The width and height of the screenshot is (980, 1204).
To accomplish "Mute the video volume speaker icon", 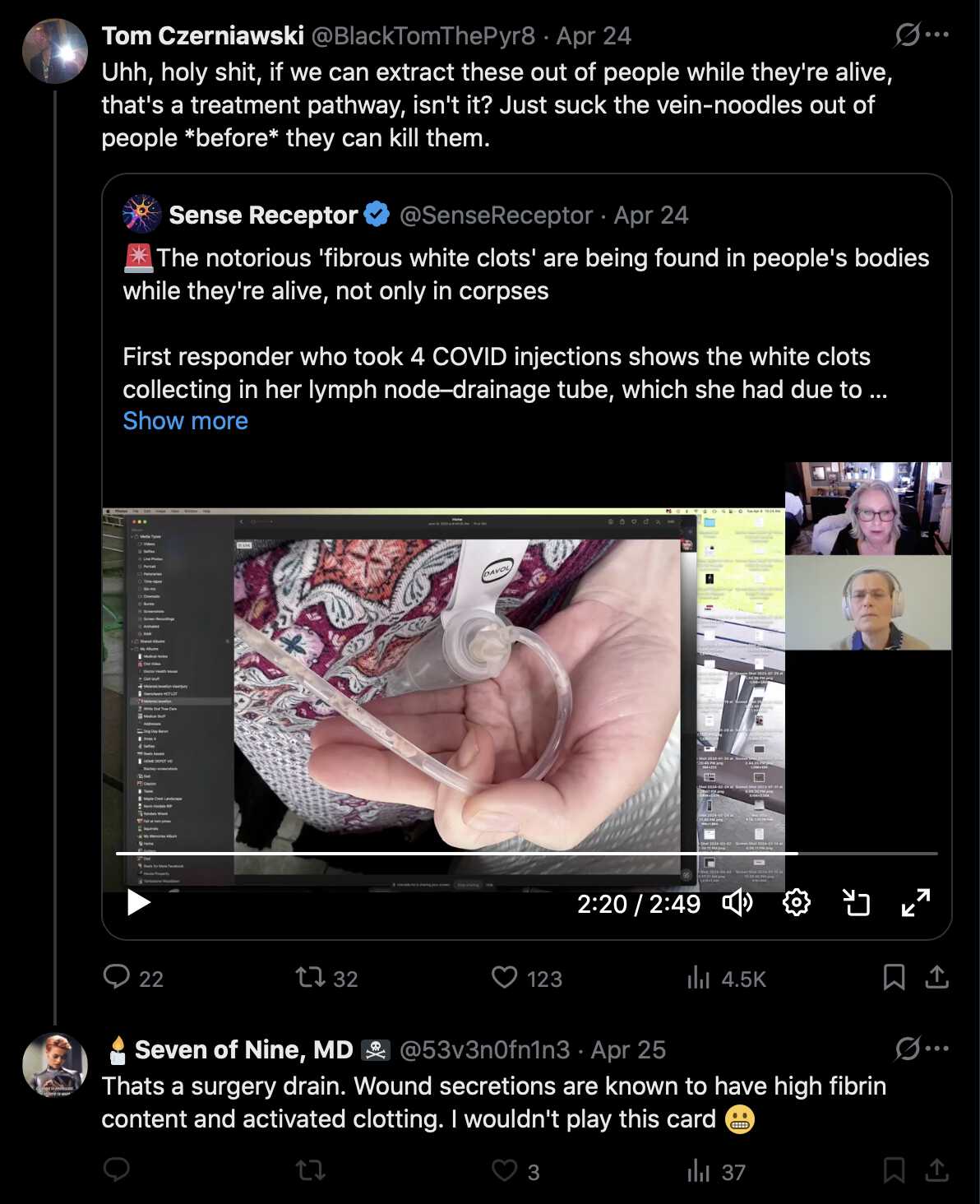I will pyautogui.click(x=737, y=903).
